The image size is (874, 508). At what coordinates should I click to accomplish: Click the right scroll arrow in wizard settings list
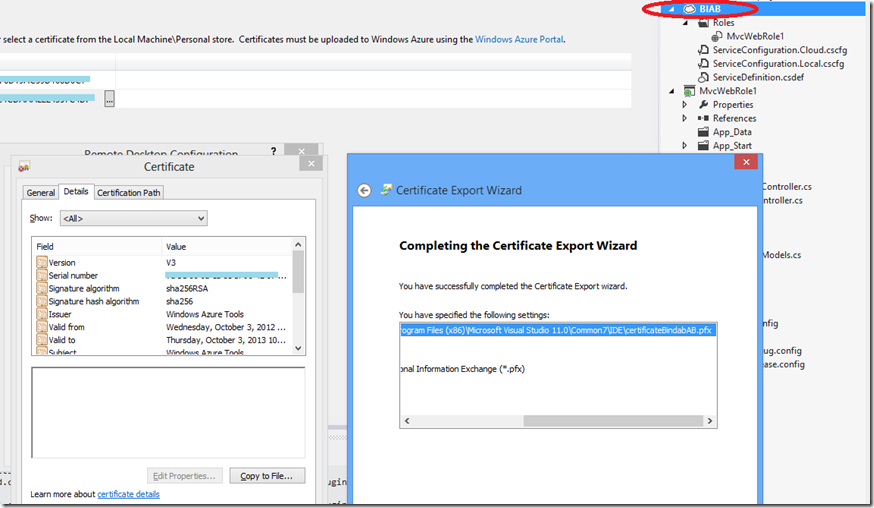point(710,421)
